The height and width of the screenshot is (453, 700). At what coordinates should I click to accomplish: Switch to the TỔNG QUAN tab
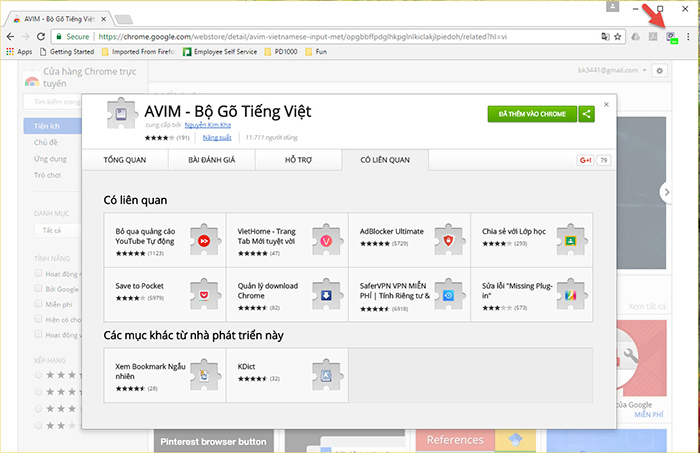125,160
